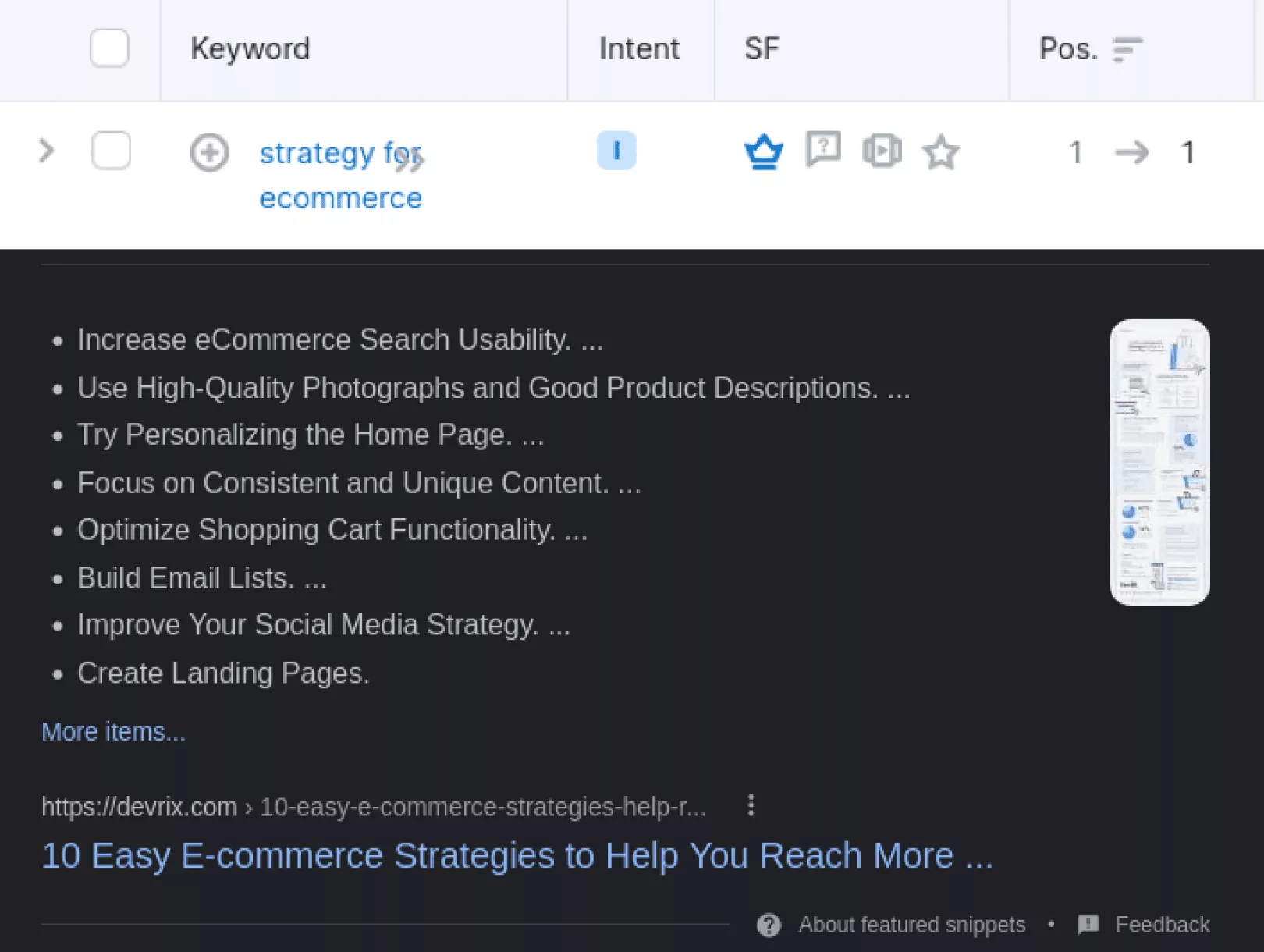Open the 10 Easy E-commerce Strategies result
Viewport: 1264px width, 952px height.
[x=517, y=855]
